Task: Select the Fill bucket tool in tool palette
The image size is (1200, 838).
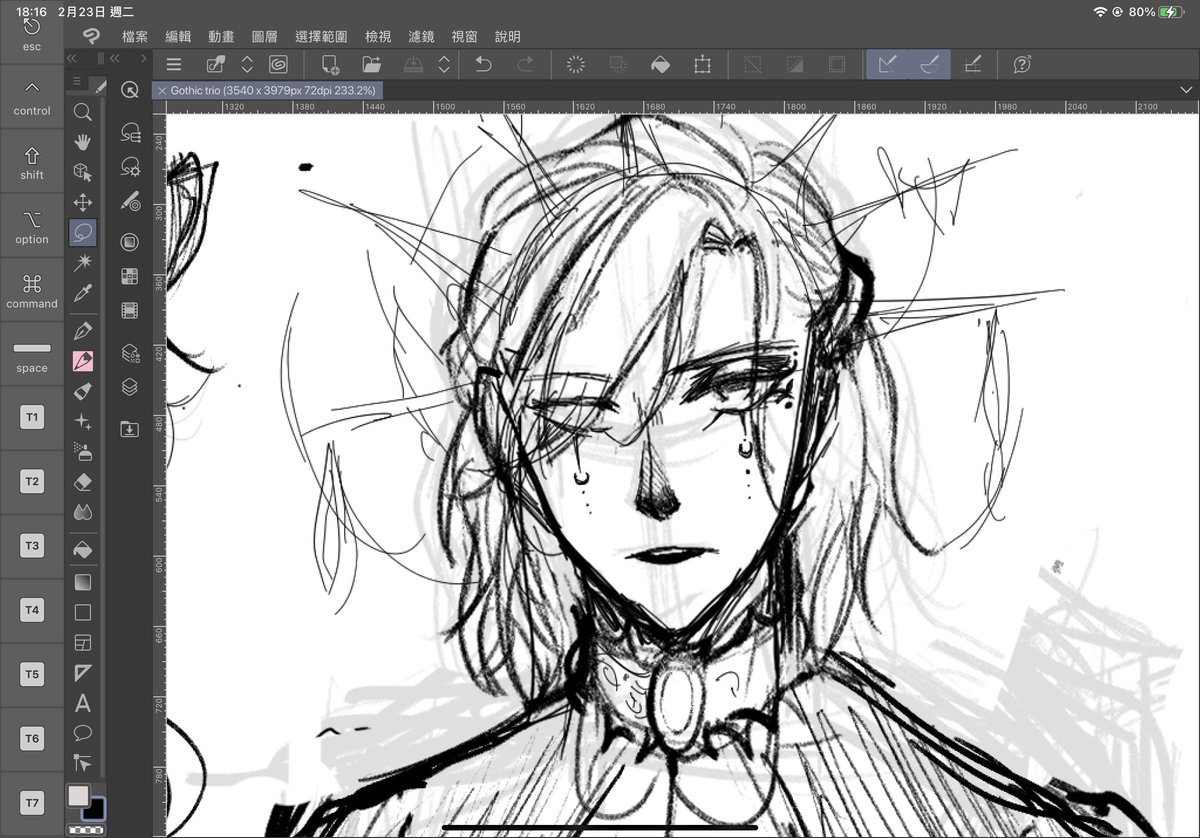Action: 83,550
